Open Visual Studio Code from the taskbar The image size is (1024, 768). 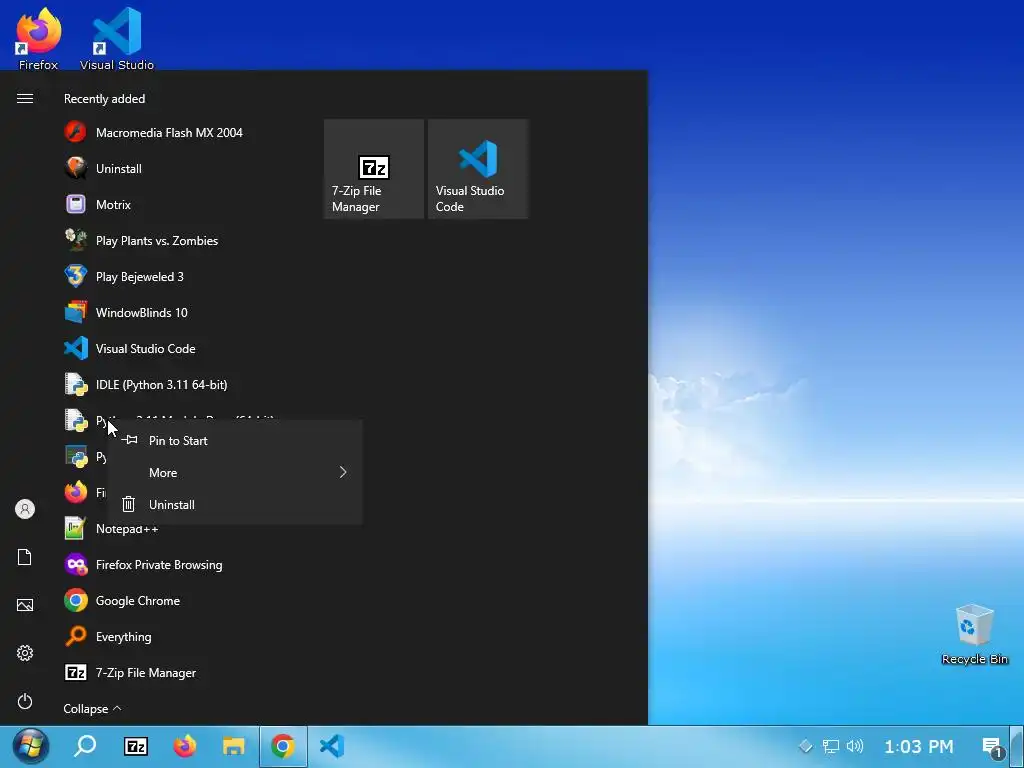pos(332,746)
